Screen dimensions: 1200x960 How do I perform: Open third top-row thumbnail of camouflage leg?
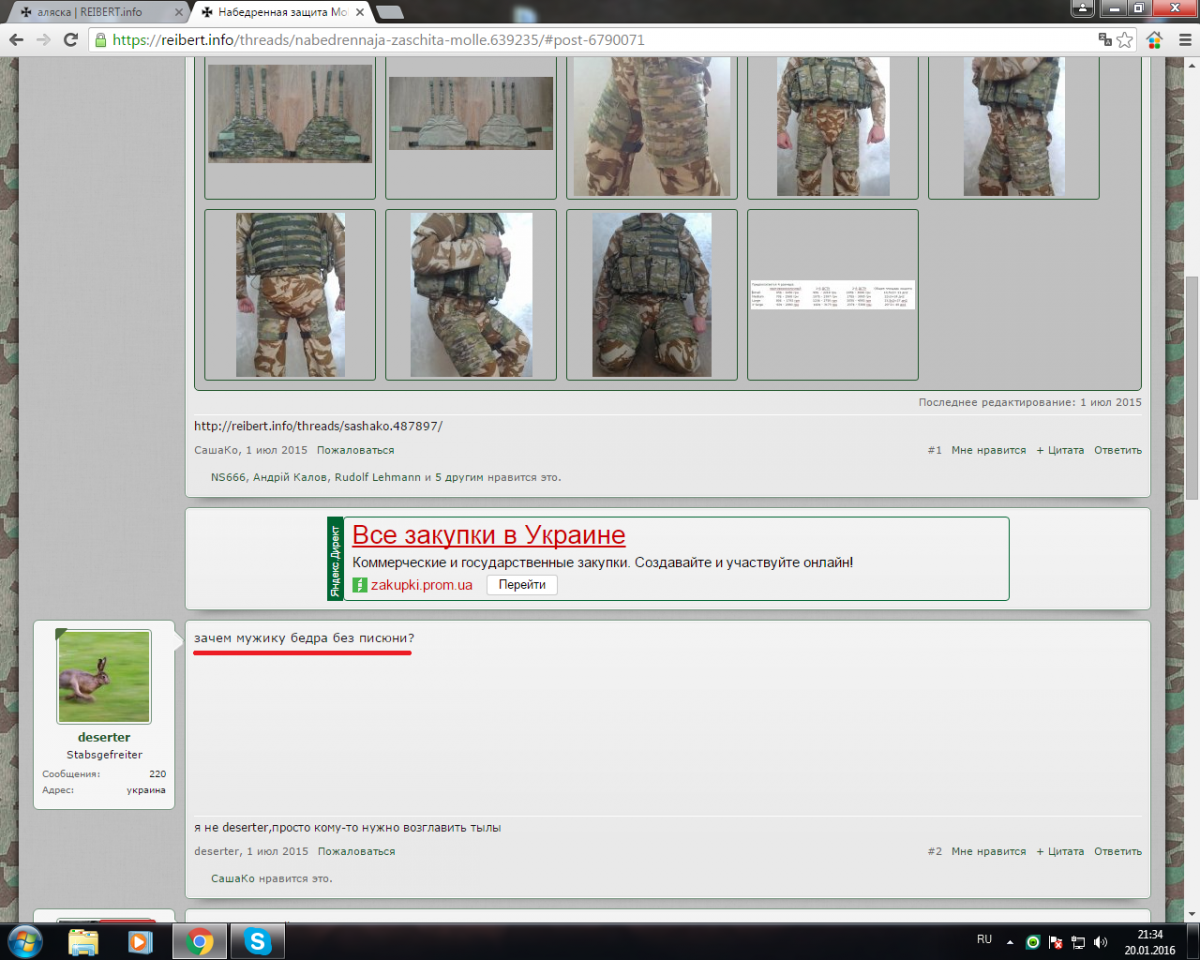tap(652, 126)
